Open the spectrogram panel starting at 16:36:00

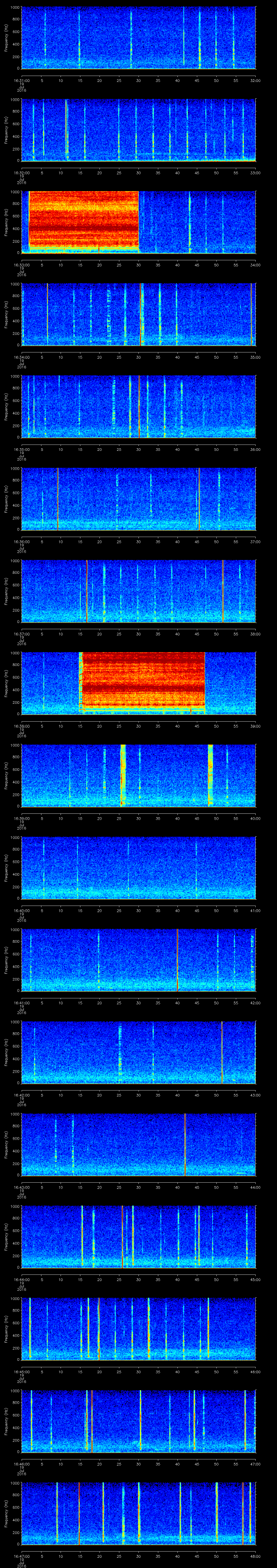(139, 499)
